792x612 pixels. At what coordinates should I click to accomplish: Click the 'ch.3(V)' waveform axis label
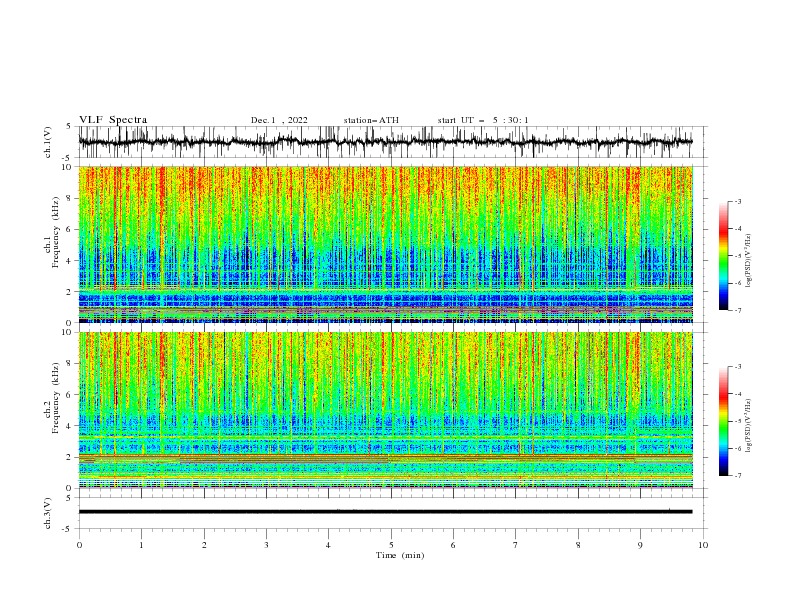pyautogui.click(x=47, y=513)
